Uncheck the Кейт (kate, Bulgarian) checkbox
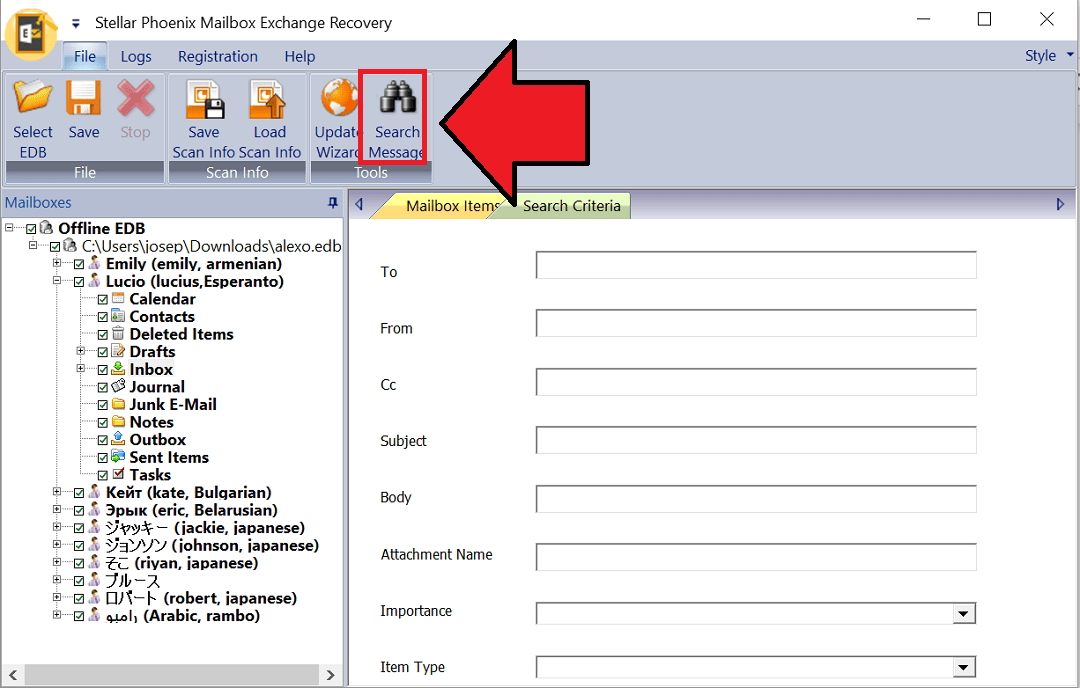The height and width of the screenshot is (688, 1080). click(x=79, y=493)
